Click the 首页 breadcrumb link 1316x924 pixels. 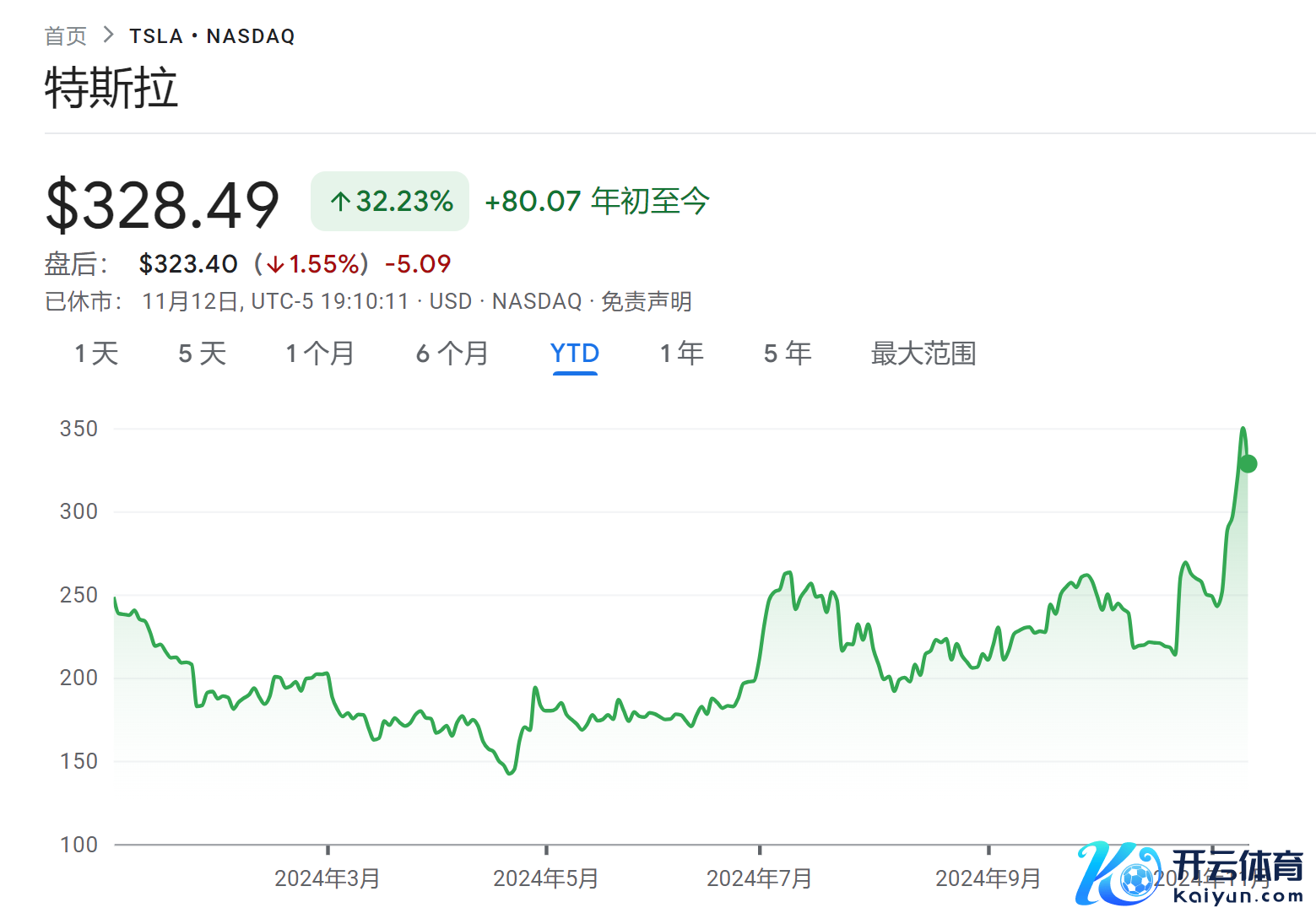pyautogui.click(x=66, y=36)
